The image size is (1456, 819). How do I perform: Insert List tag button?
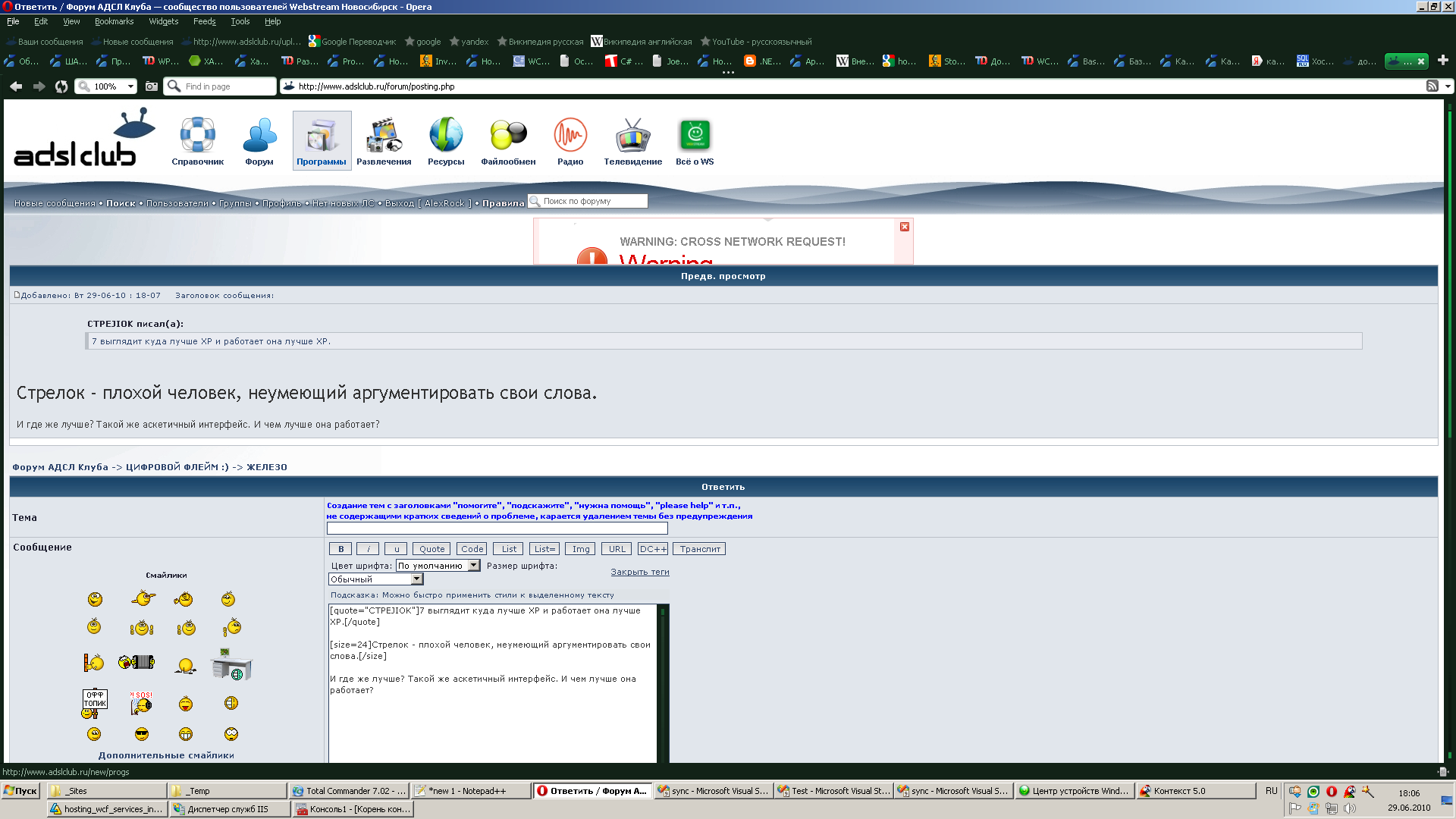point(509,549)
